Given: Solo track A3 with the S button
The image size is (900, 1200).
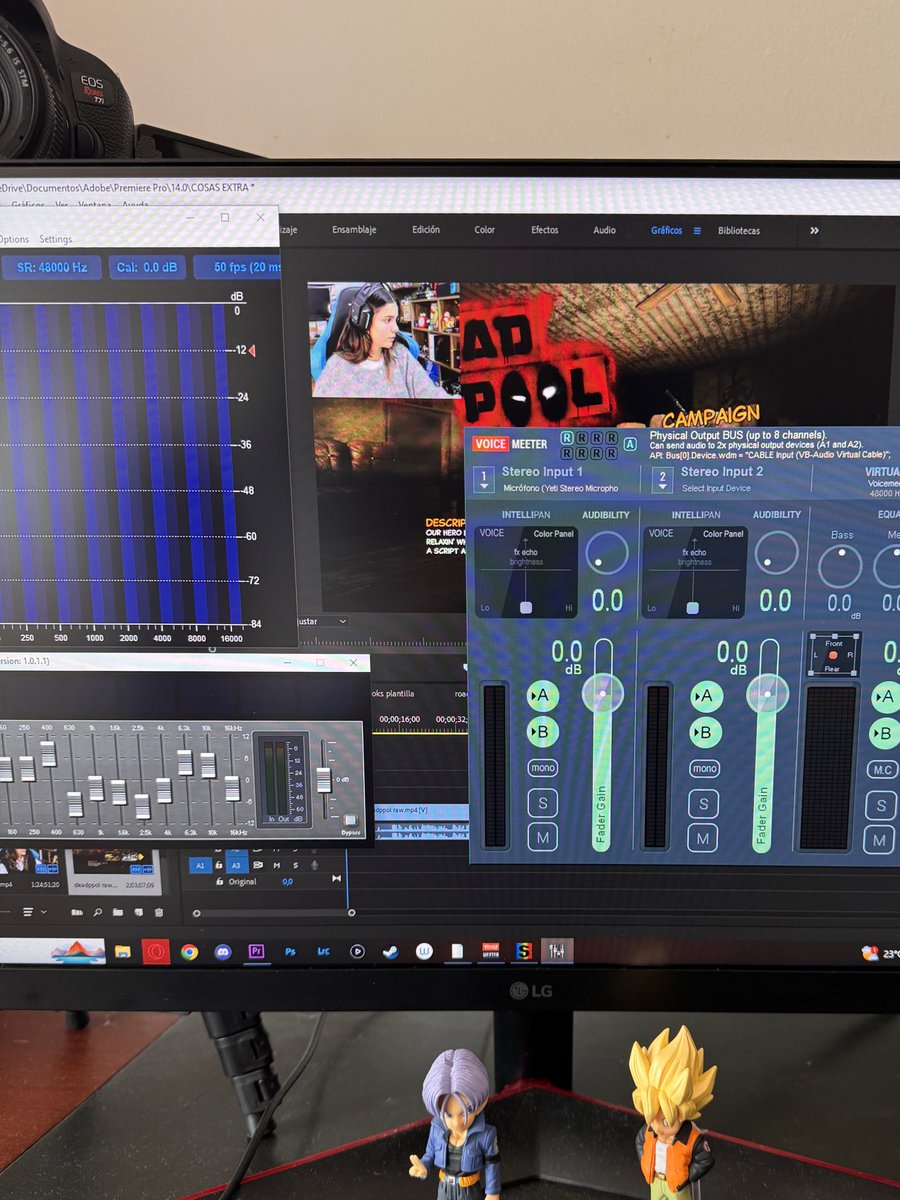Looking at the screenshot, I should coord(294,865).
